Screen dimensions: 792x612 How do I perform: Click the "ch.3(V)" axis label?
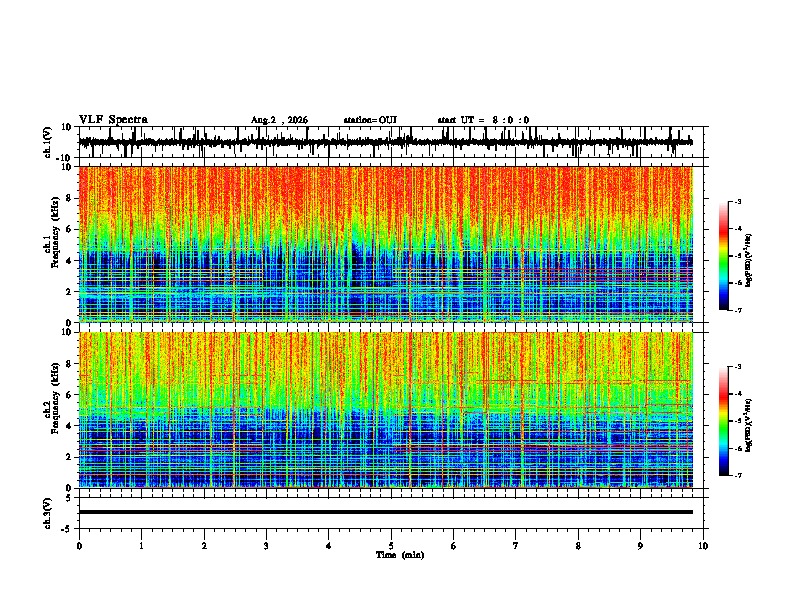(48, 513)
